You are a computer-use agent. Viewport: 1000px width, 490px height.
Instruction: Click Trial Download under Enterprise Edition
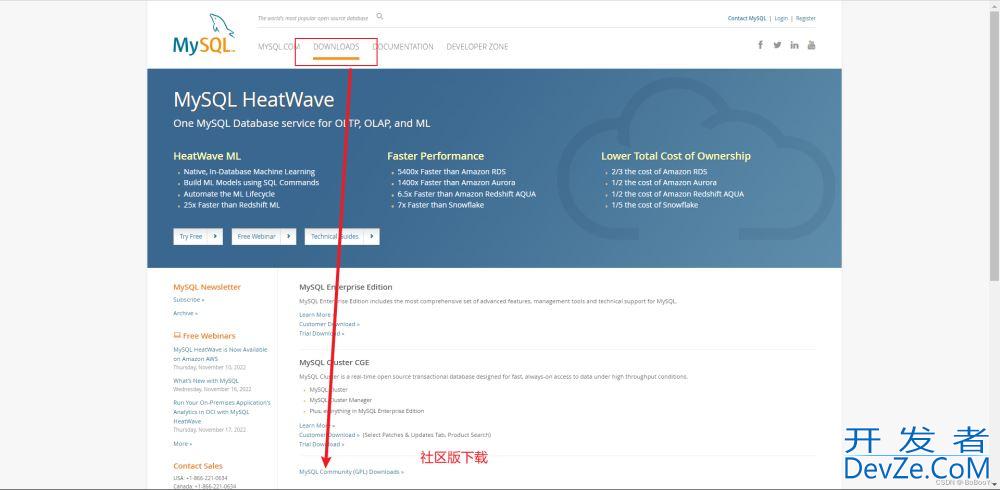(x=321, y=333)
